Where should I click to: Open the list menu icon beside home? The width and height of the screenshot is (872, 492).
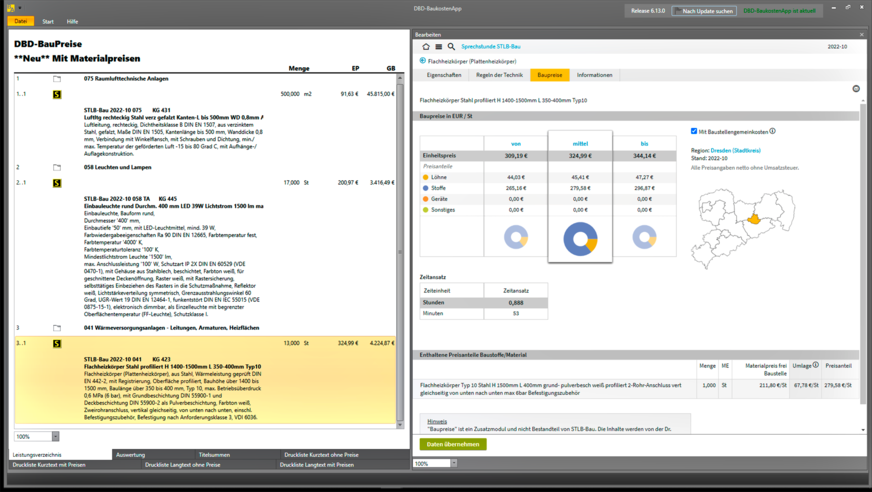tap(438, 47)
